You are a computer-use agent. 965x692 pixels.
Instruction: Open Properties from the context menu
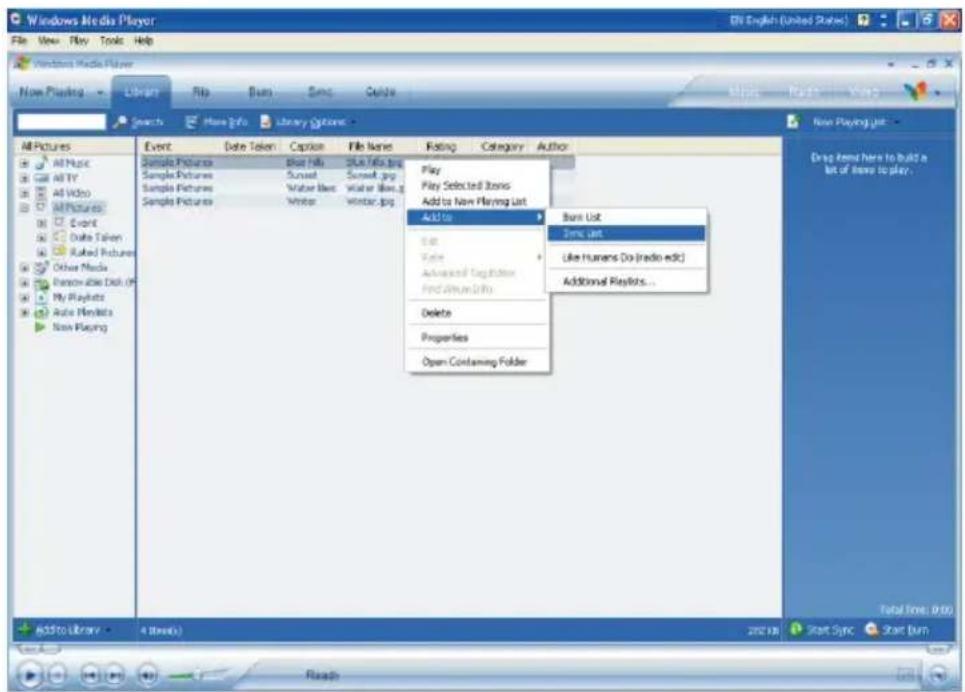478,337
